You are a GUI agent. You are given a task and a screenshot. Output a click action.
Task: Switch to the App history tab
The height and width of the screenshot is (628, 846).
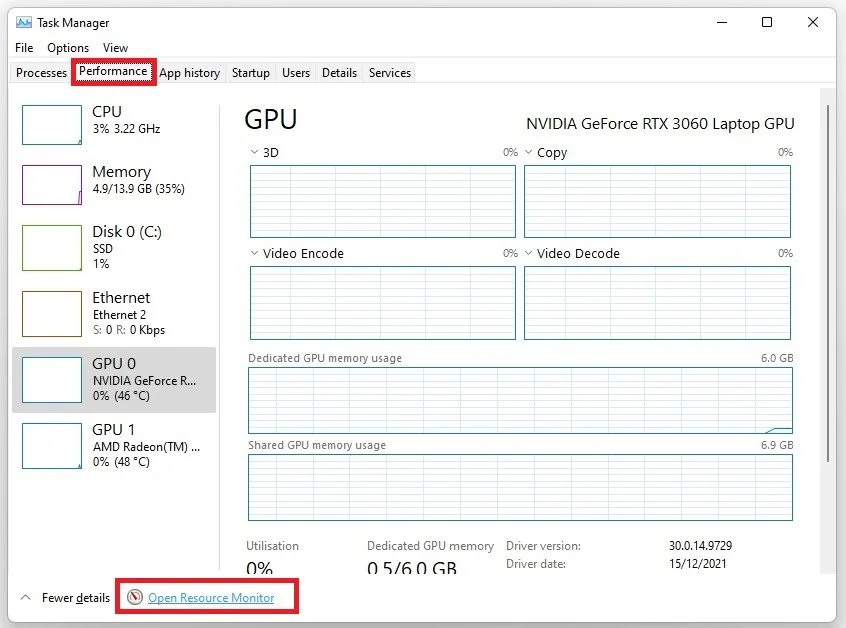tap(189, 73)
